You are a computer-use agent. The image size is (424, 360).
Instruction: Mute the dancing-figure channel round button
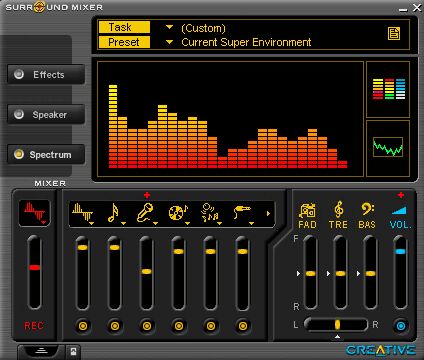pos(211,326)
